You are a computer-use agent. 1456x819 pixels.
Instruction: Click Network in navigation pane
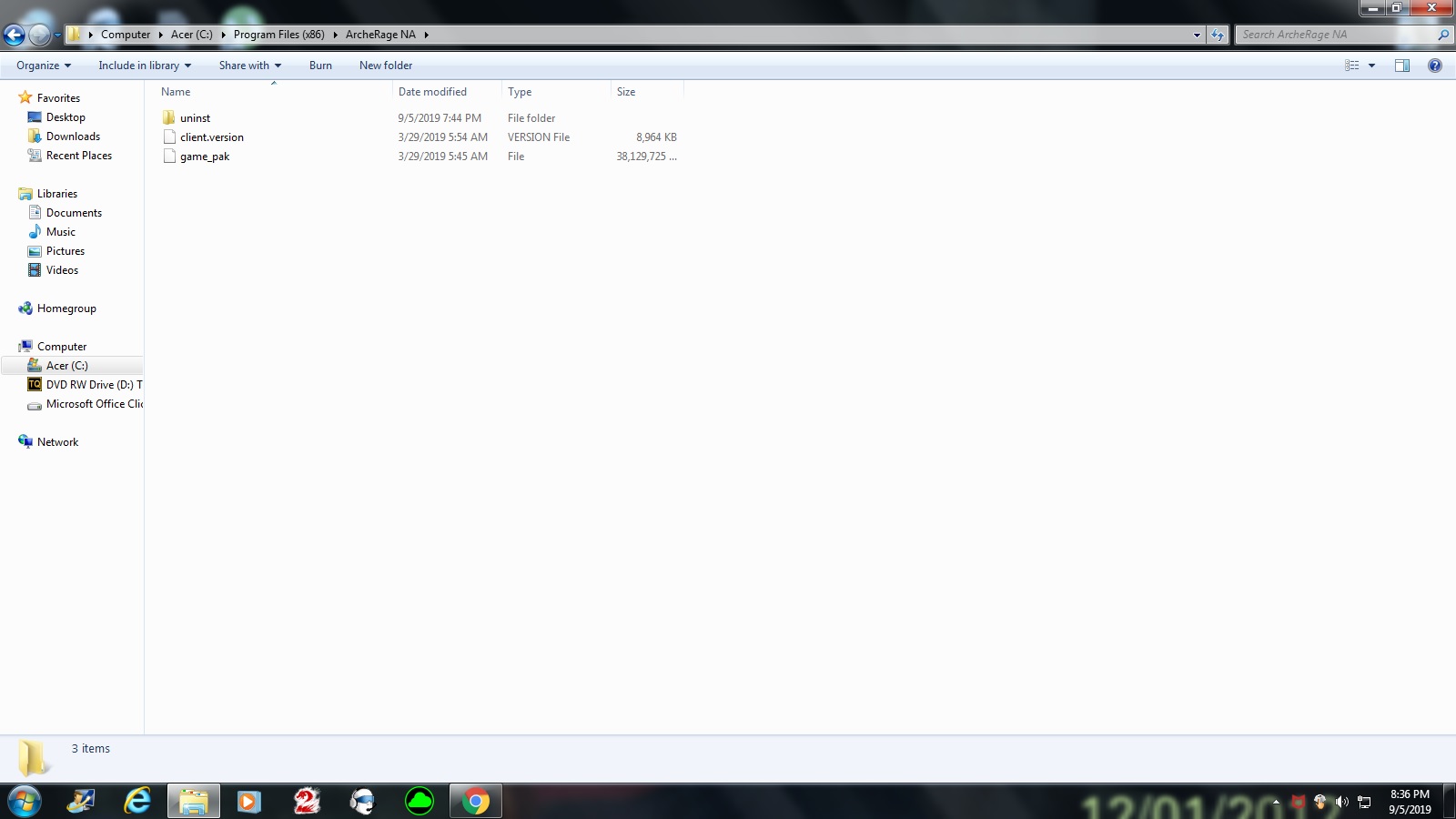tap(57, 442)
